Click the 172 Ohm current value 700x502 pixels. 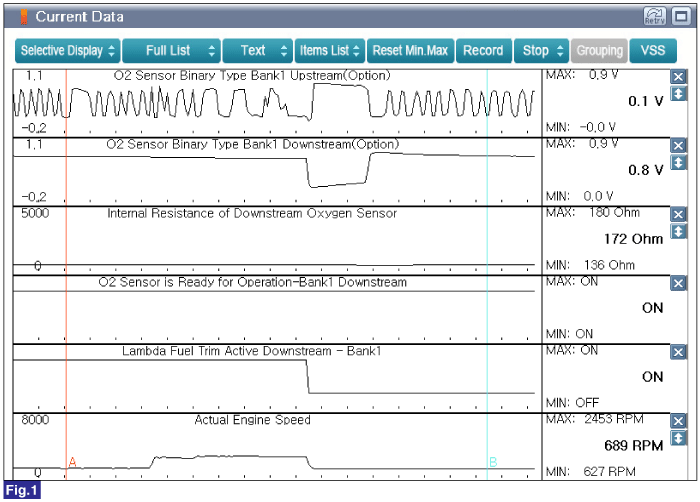pos(633,239)
